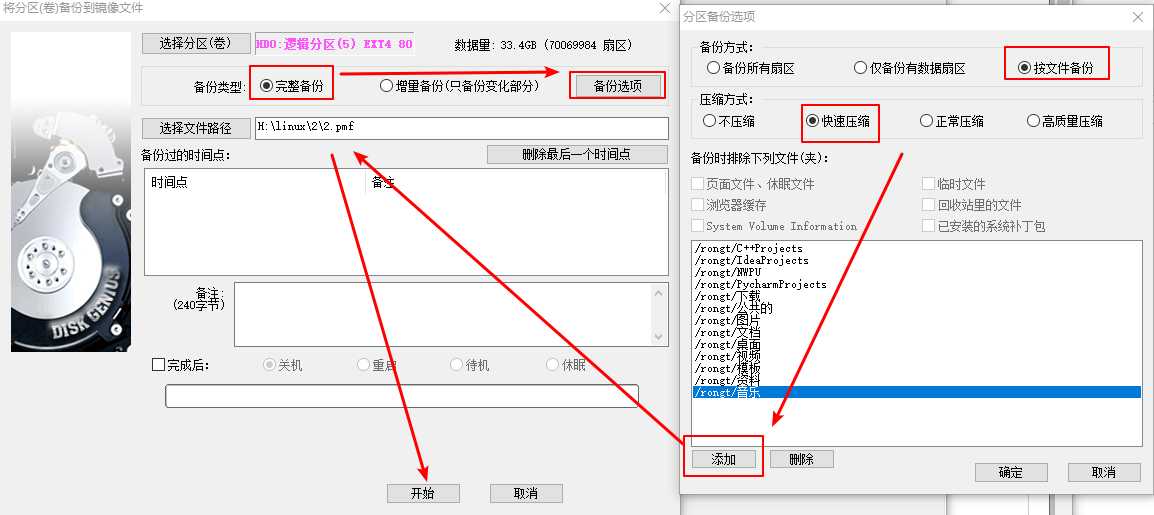Select /rongt/PycharmProjects in exclusion list
This screenshot has height=515, width=1154.
click(x=916, y=284)
